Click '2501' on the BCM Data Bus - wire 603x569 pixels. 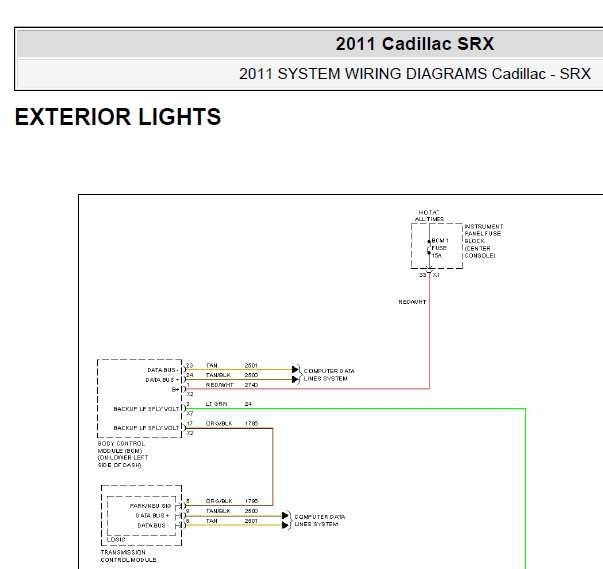tap(251, 365)
